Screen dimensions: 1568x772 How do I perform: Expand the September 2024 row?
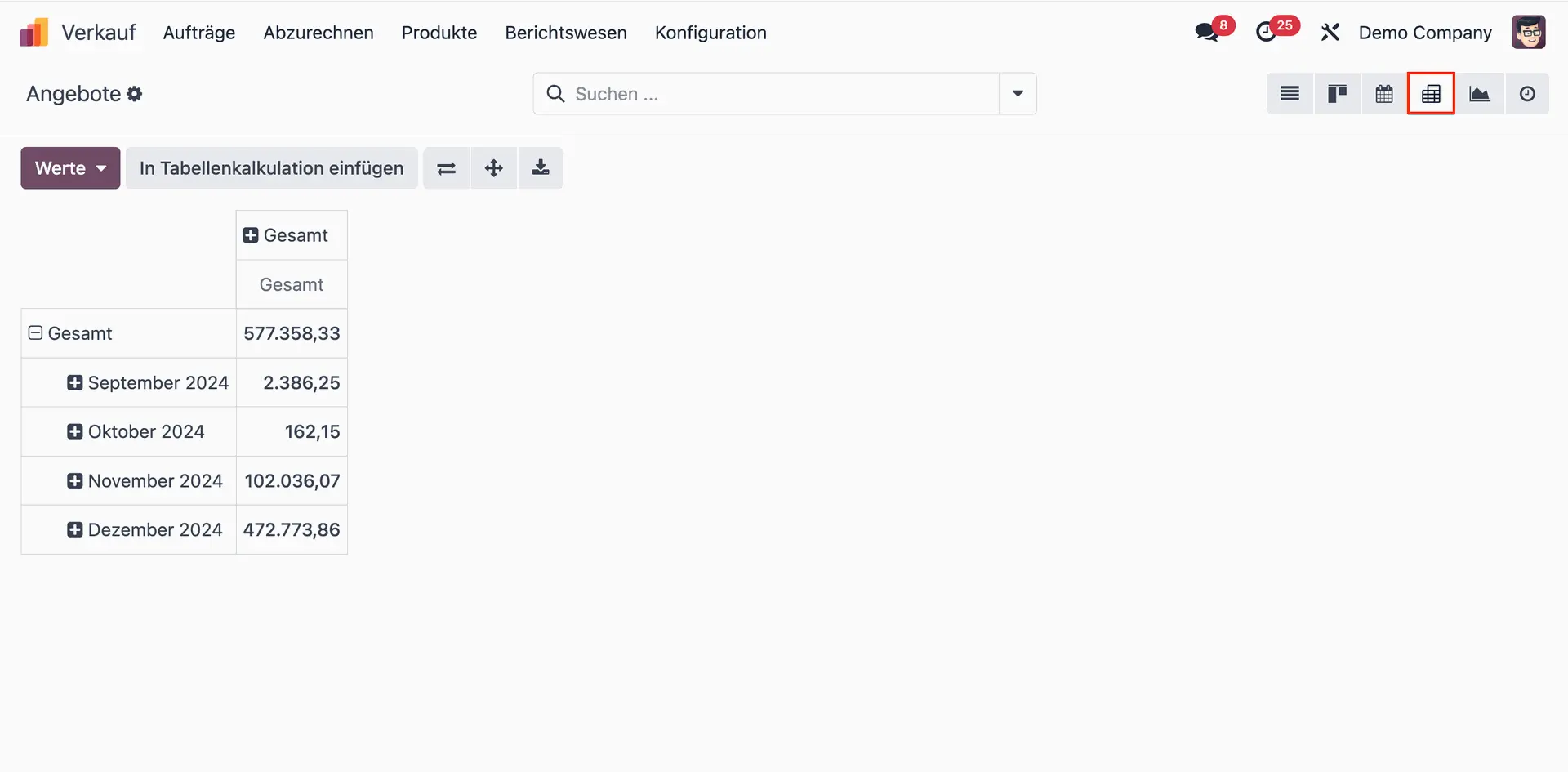[x=75, y=383]
